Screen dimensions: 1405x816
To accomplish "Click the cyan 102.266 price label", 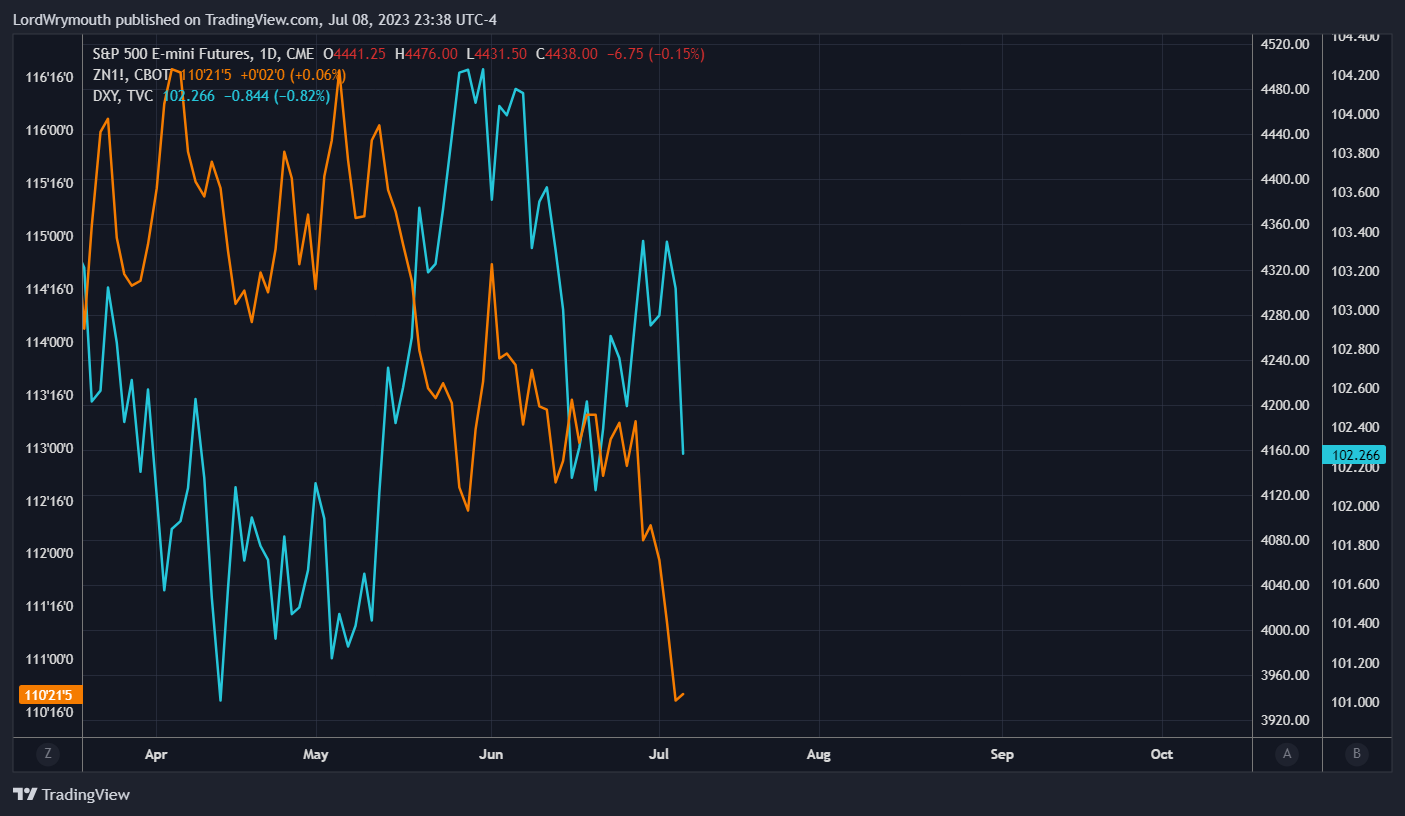I will 1353,455.
